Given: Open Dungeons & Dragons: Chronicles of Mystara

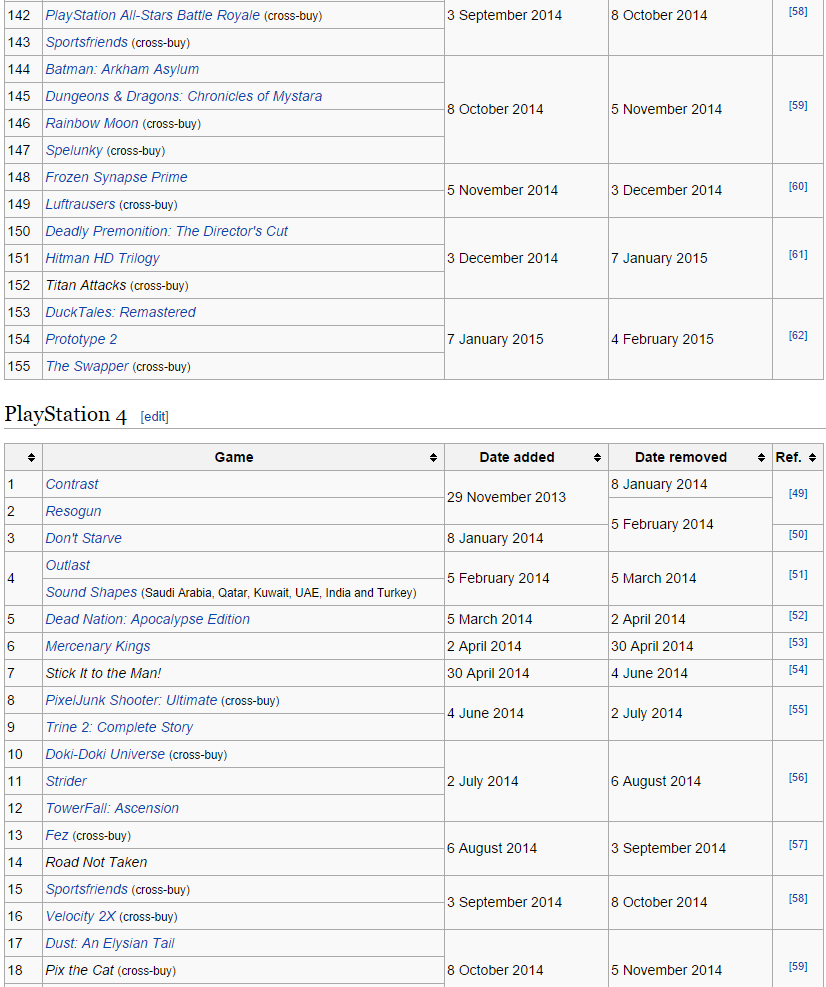Looking at the screenshot, I should point(184,96).
